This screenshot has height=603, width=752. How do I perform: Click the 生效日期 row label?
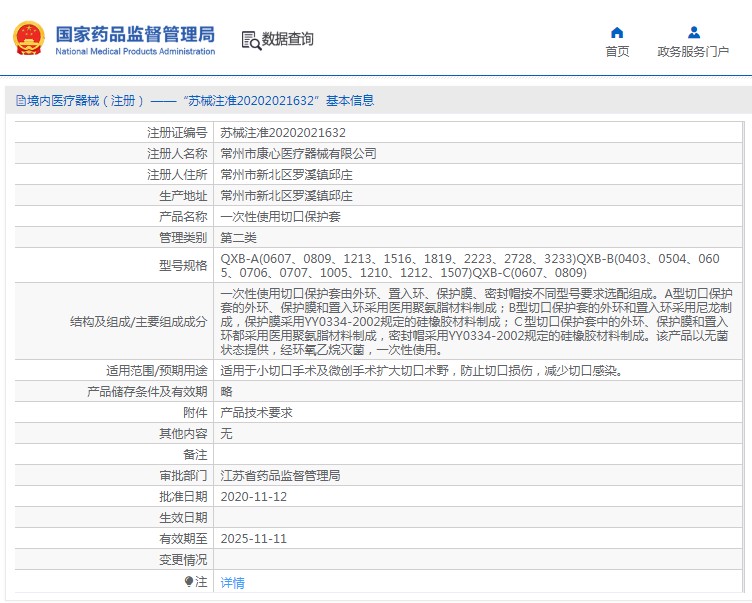[x=183, y=518]
